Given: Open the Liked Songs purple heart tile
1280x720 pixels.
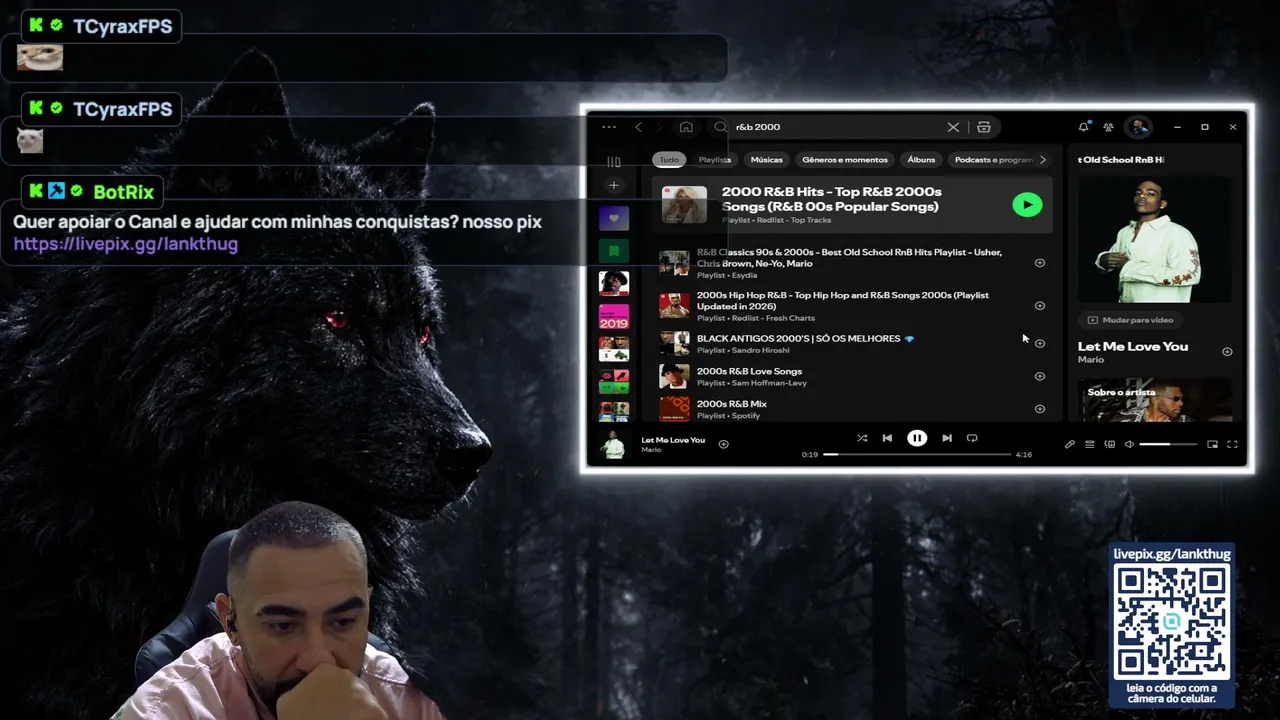Looking at the screenshot, I should pos(614,218).
